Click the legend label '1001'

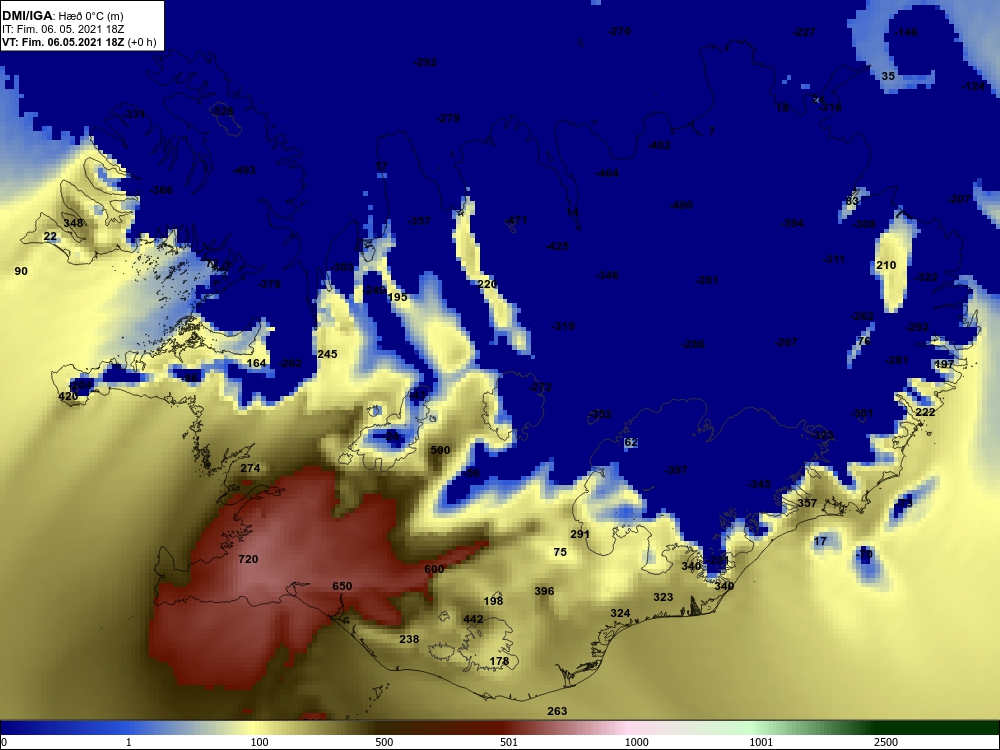click(761, 742)
